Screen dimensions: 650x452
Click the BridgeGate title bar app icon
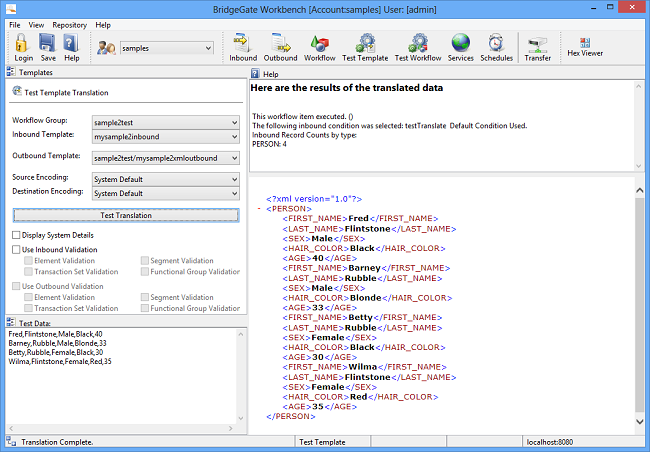11,8
